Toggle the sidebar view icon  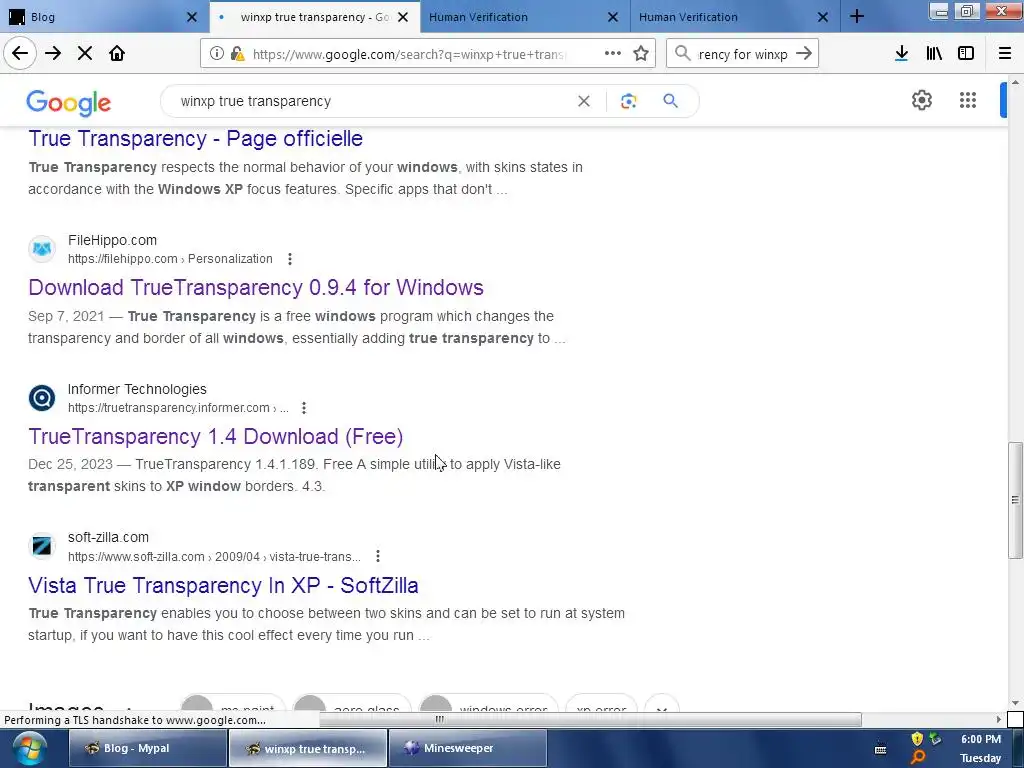coord(966,54)
